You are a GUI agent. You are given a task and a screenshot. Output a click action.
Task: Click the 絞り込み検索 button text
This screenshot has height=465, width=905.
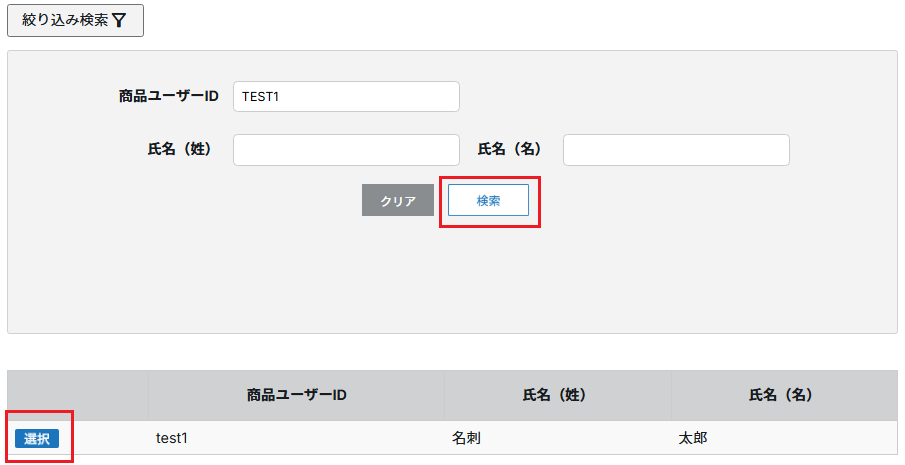click(64, 20)
